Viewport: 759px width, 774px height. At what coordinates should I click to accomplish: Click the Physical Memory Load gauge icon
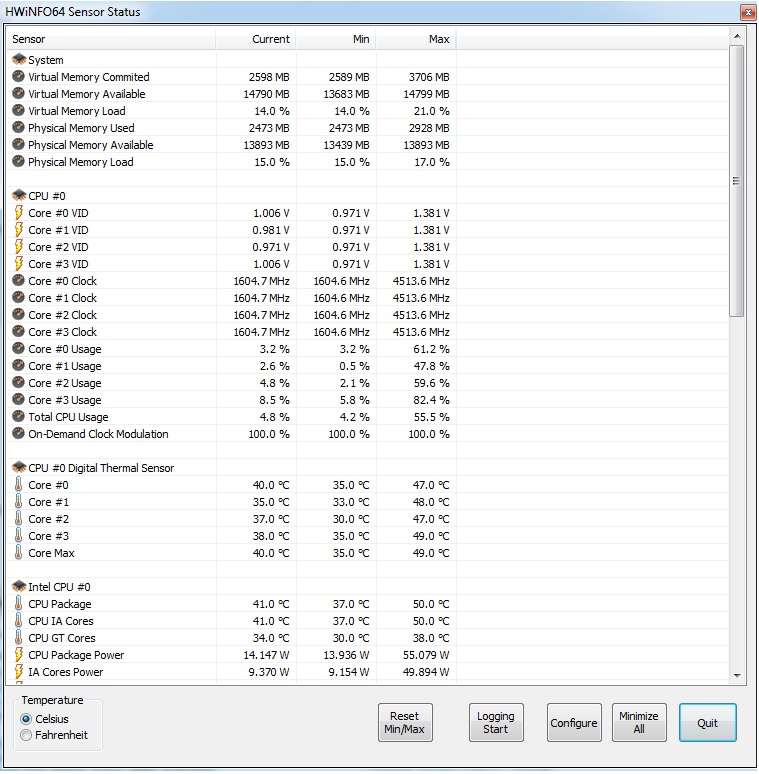tap(18, 162)
